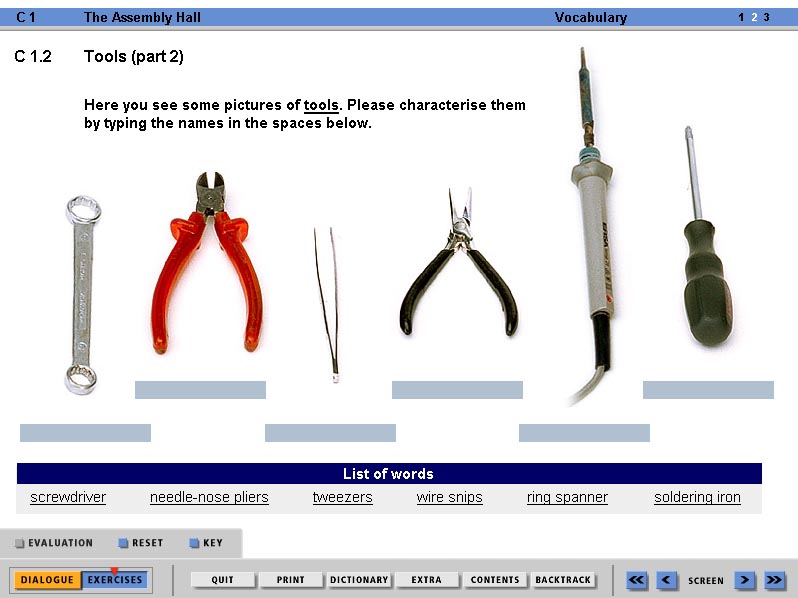Switch to Dialogue mode
Screen dimensions: 798x598
click(47, 580)
